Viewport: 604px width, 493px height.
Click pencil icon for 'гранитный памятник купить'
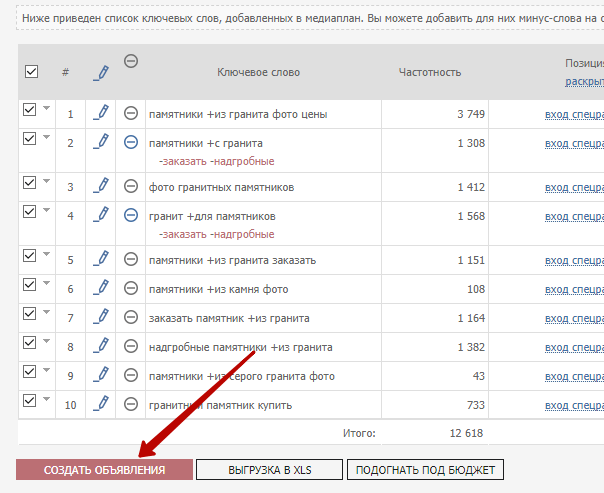point(100,404)
